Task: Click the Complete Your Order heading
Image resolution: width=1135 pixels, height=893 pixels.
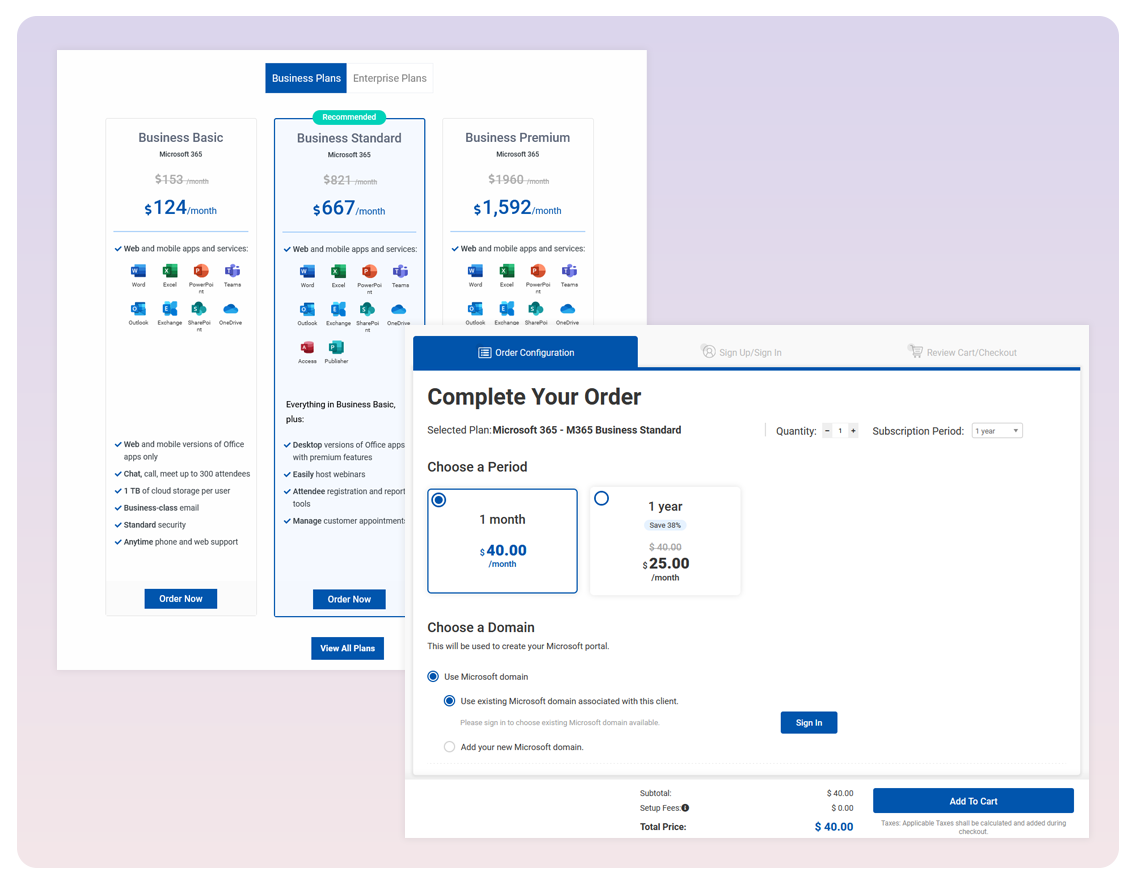Action: (x=534, y=397)
